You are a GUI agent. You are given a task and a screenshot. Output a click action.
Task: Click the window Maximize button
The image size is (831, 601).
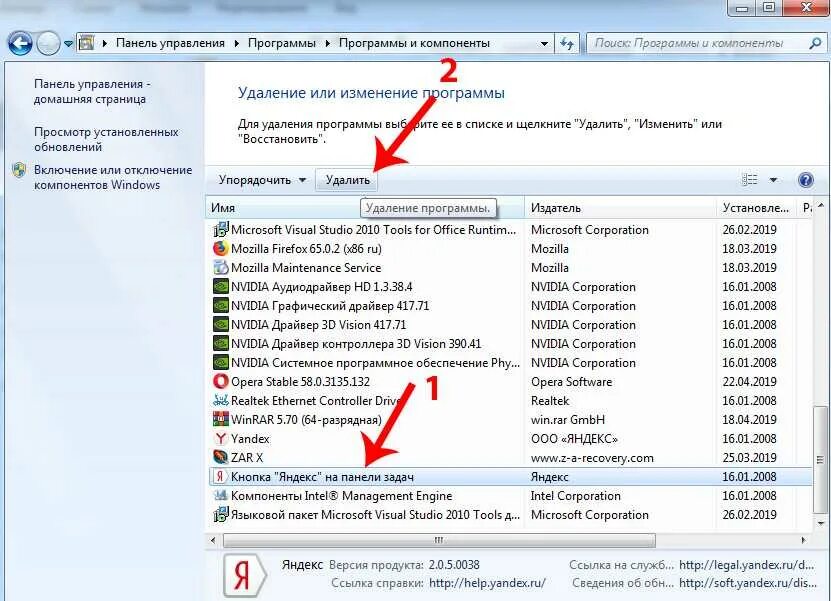coord(770,7)
